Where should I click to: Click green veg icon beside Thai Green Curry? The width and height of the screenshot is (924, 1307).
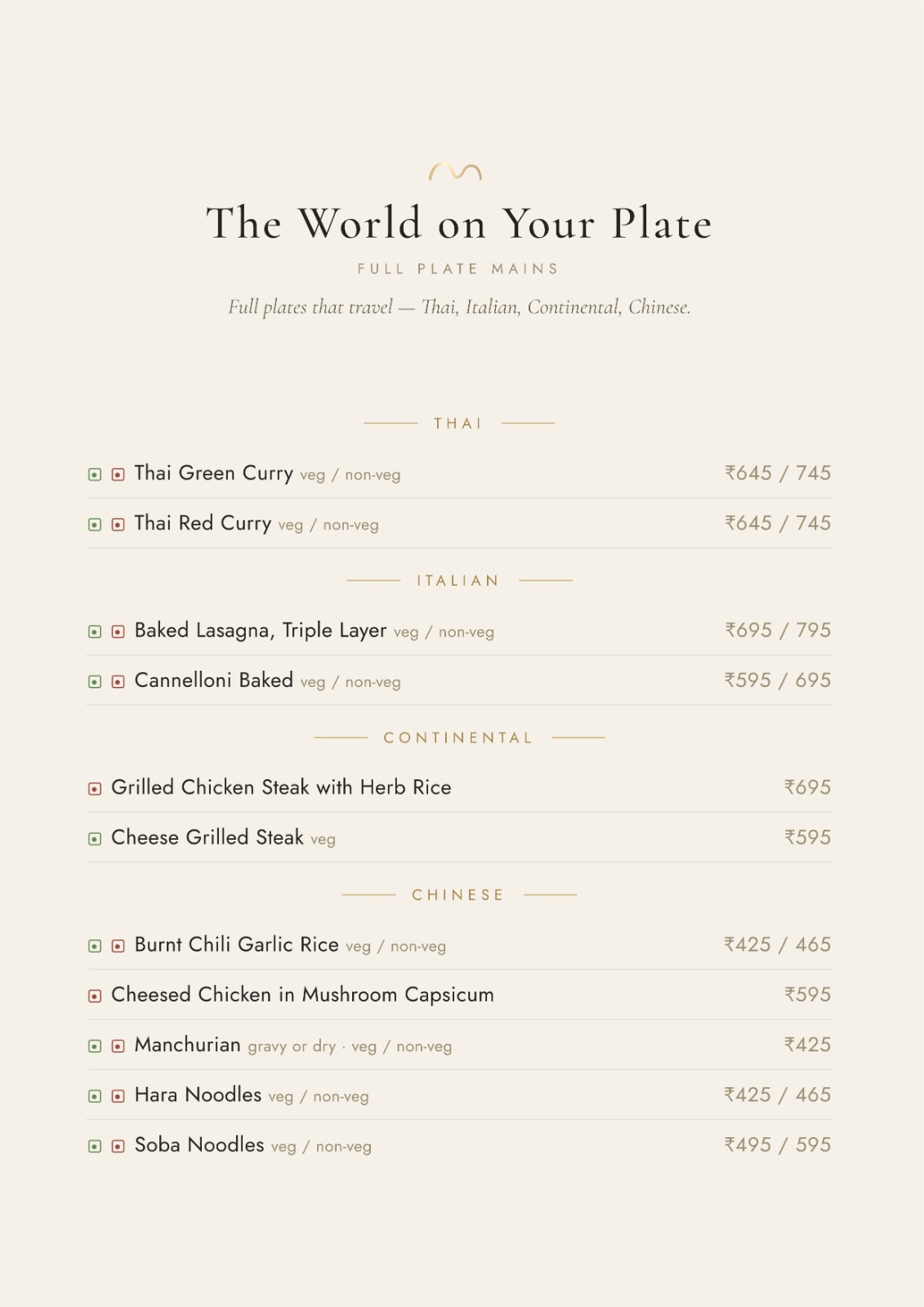point(95,475)
